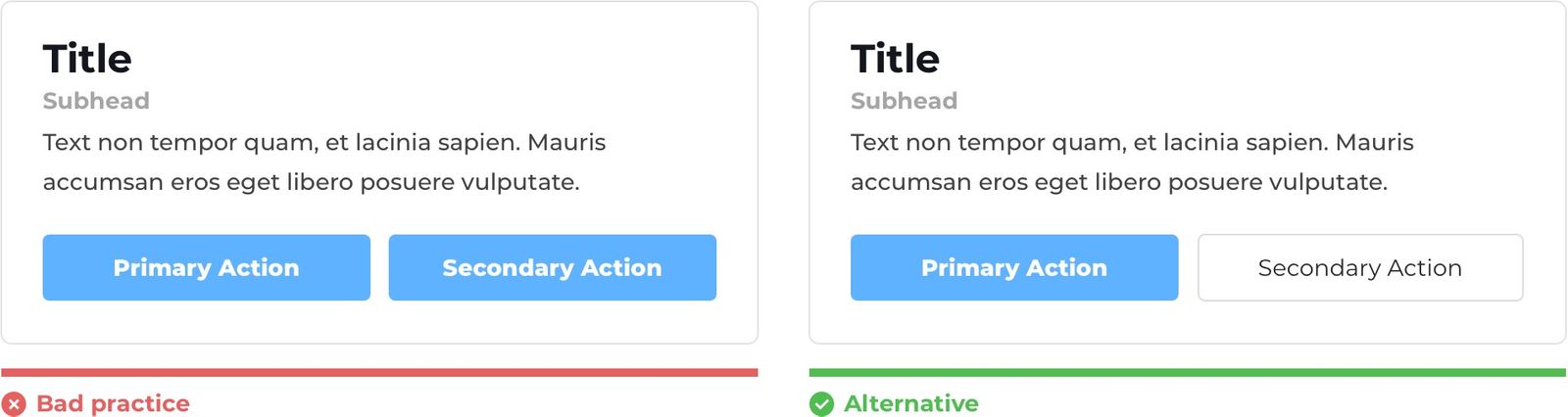Click the outlined Secondary Action button
Screen dimensions: 1568x417
1360,267
